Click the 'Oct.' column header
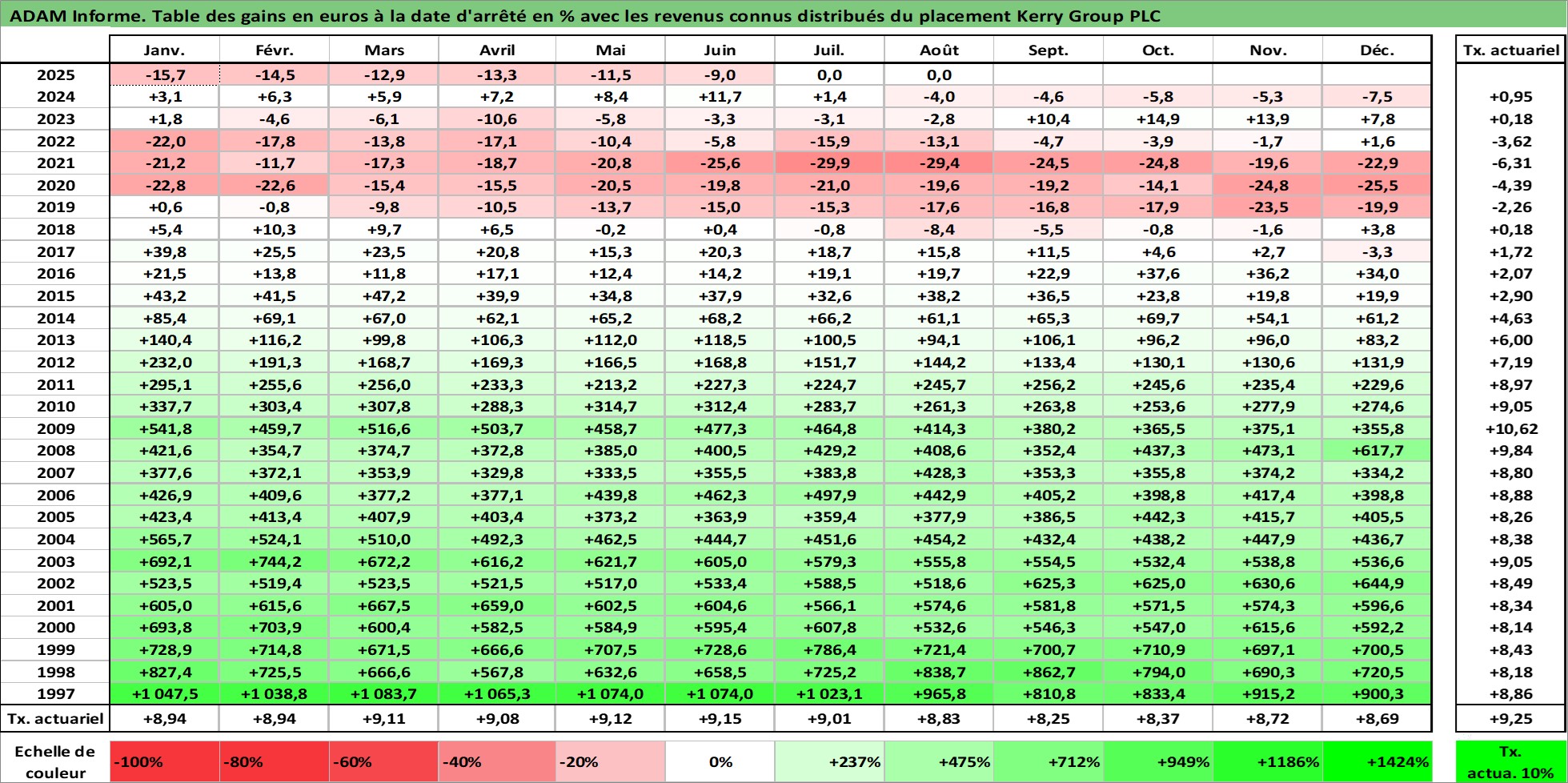Image resolution: width=1568 pixels, height=783 pixels. 1158,50
